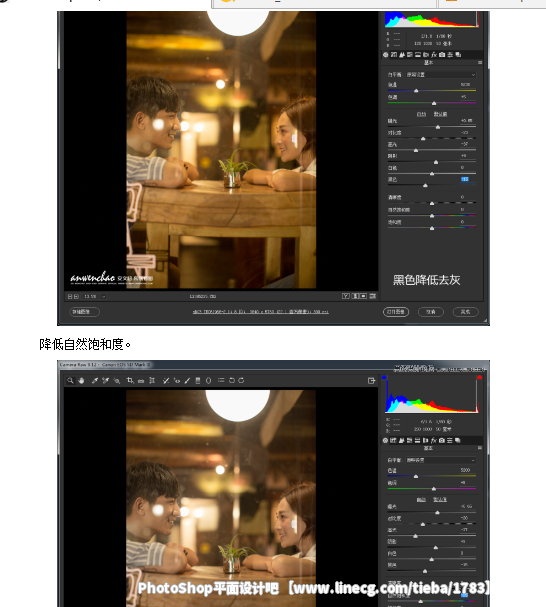
Task: Rotate image clockwise in lower window
Action: coord(241,381)
